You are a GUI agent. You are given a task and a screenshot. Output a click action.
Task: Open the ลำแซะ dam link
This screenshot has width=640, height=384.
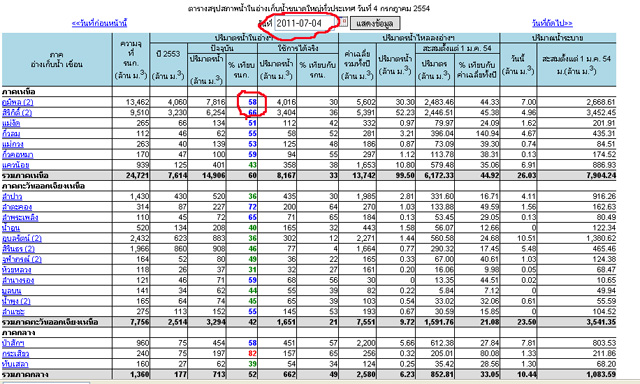coord(13,312)
